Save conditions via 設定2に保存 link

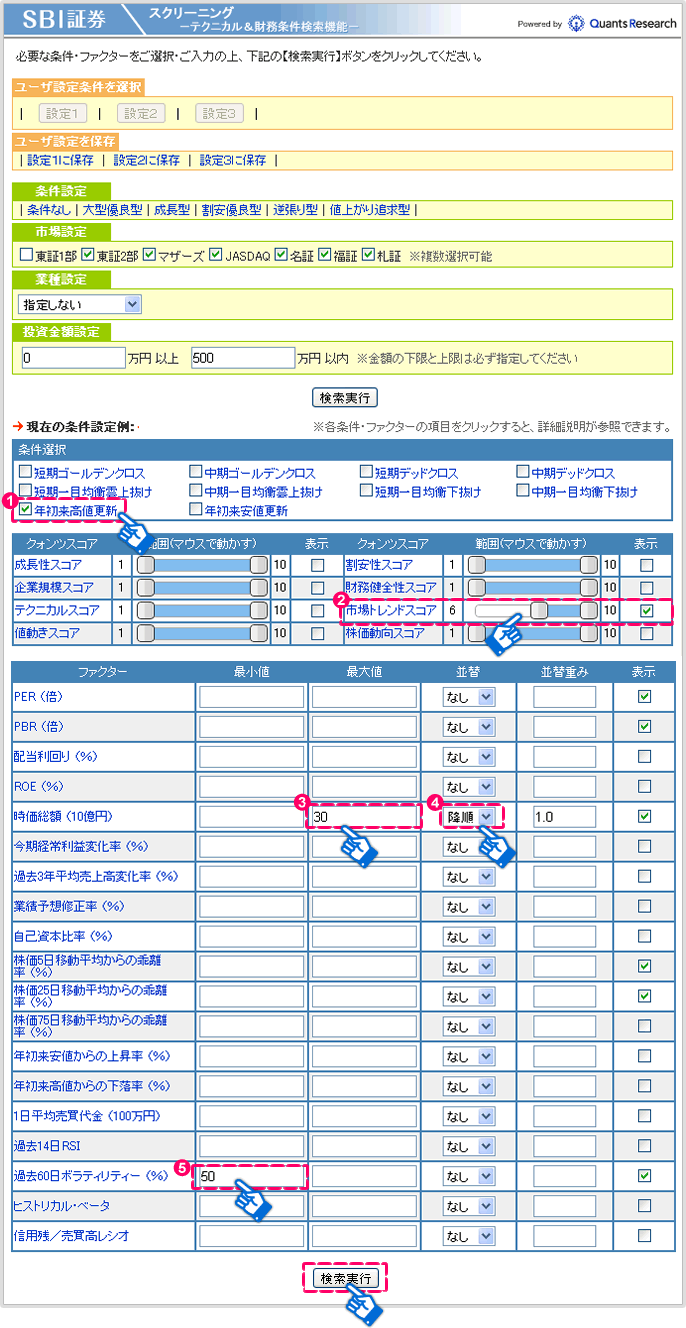[x=146, y=160]
